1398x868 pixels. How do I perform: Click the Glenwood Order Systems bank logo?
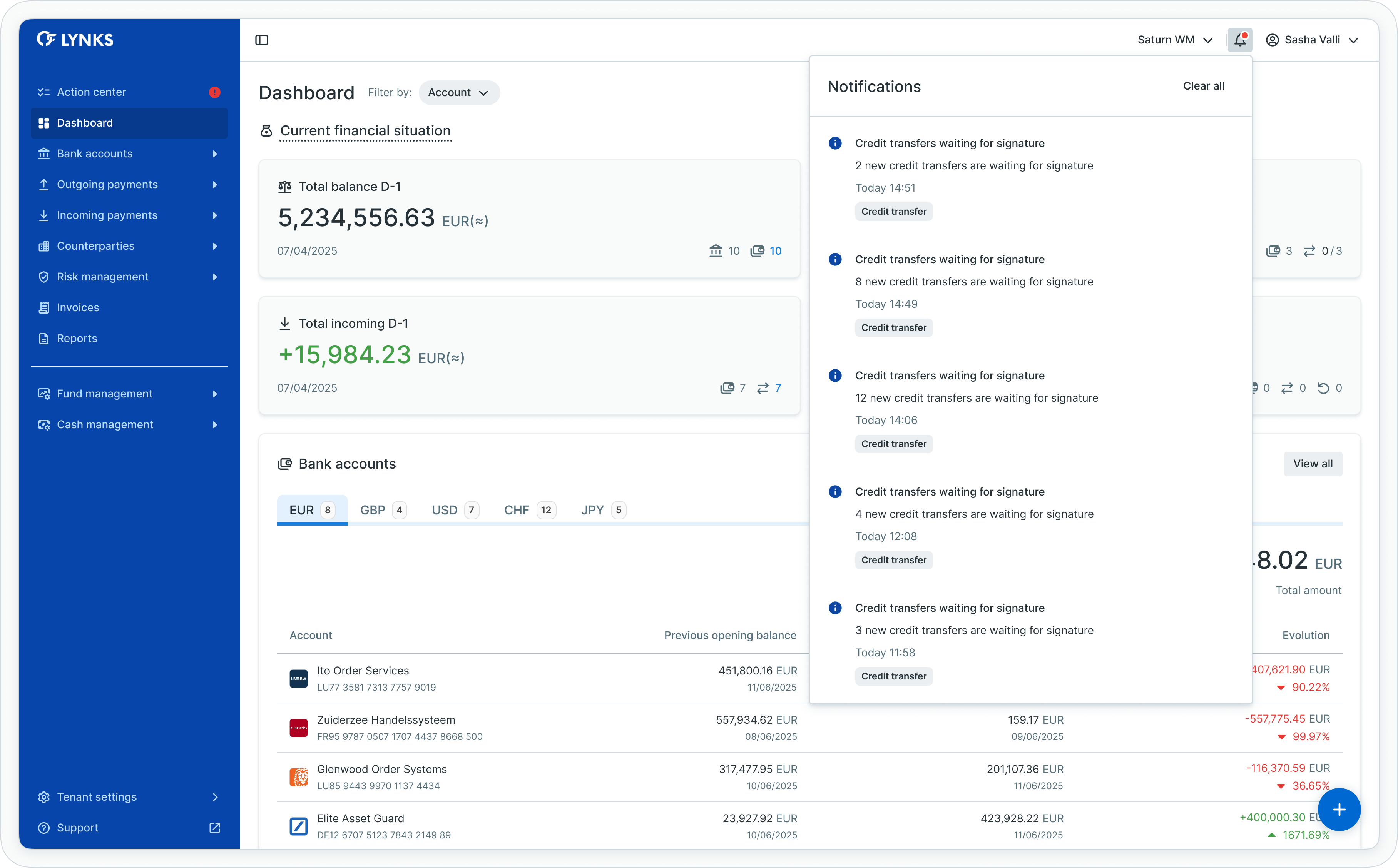click(x=299, y=777)
